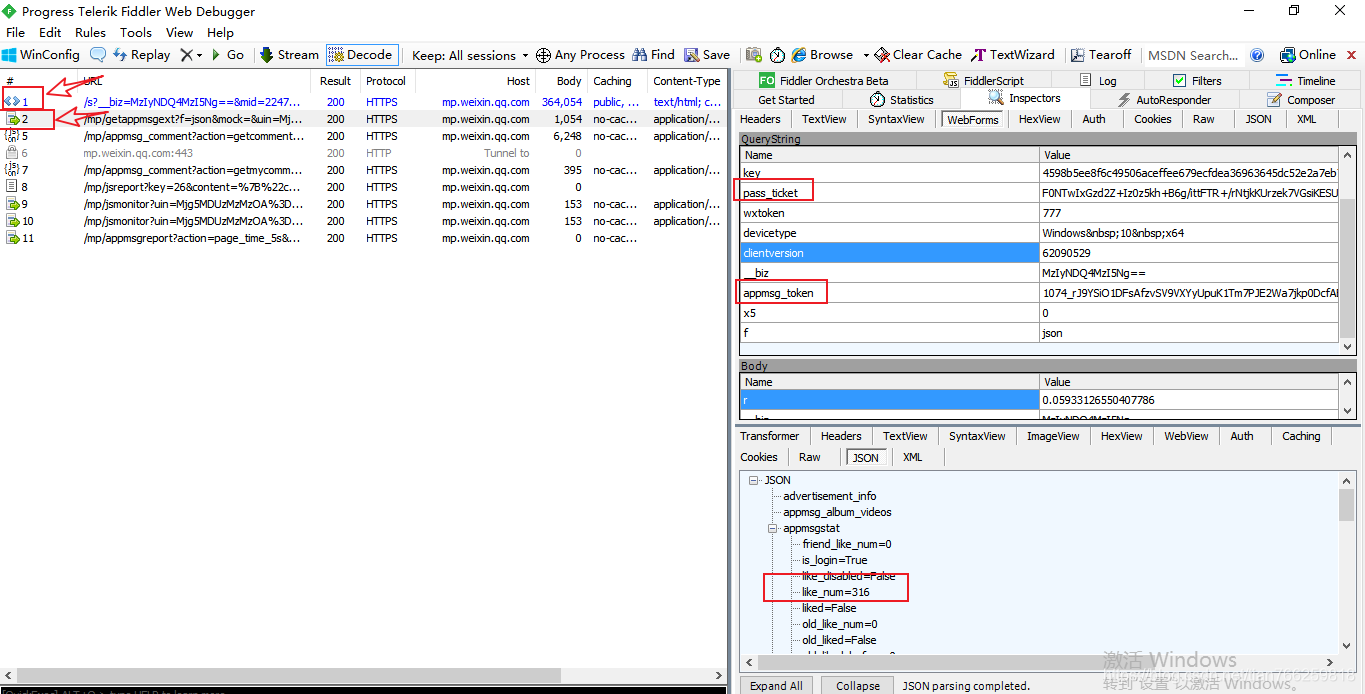The height and width of the screenshot is (694, 1365).
Task: Open the View menu
Action: point(180,32)
